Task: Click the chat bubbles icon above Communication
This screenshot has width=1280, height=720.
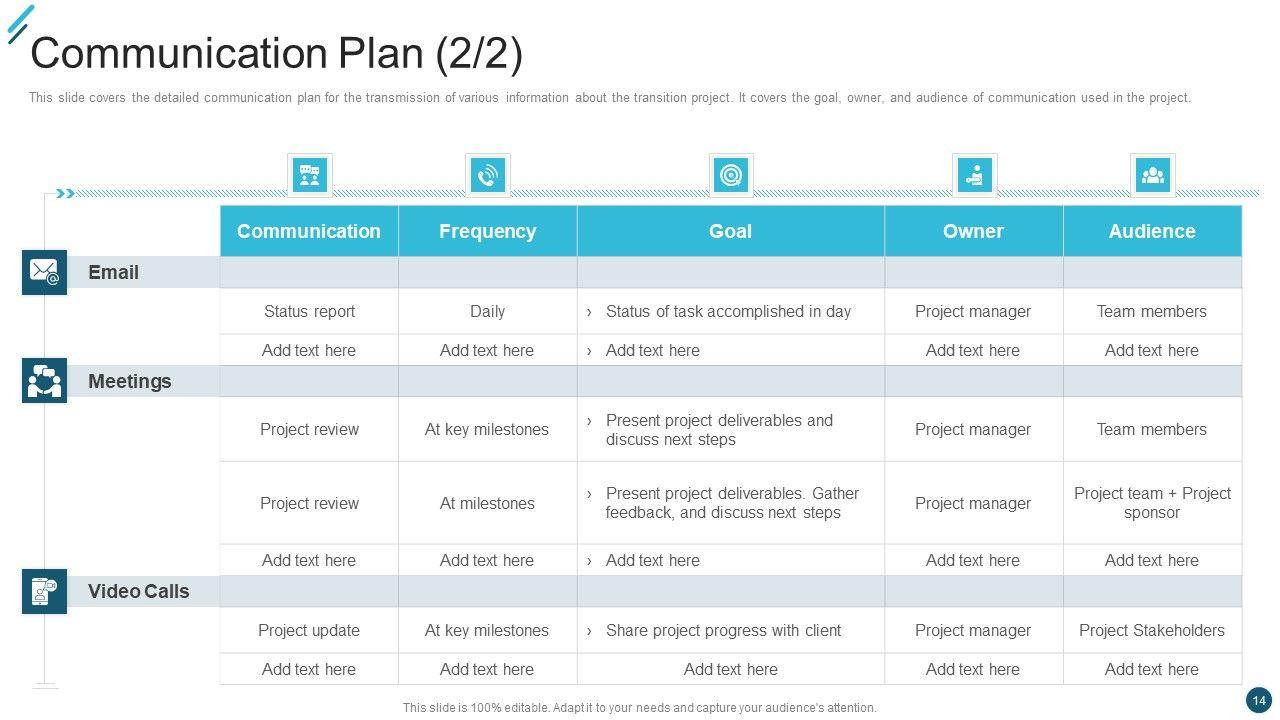Action: [x=309, y=176]
